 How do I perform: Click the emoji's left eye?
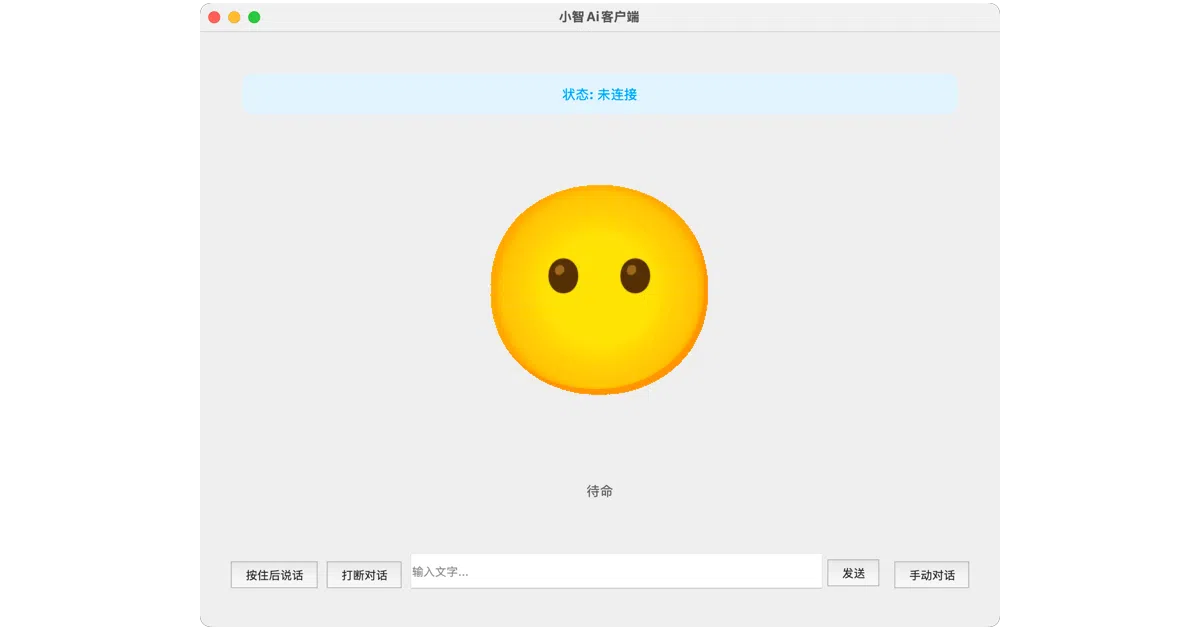(x=563, y=276)
